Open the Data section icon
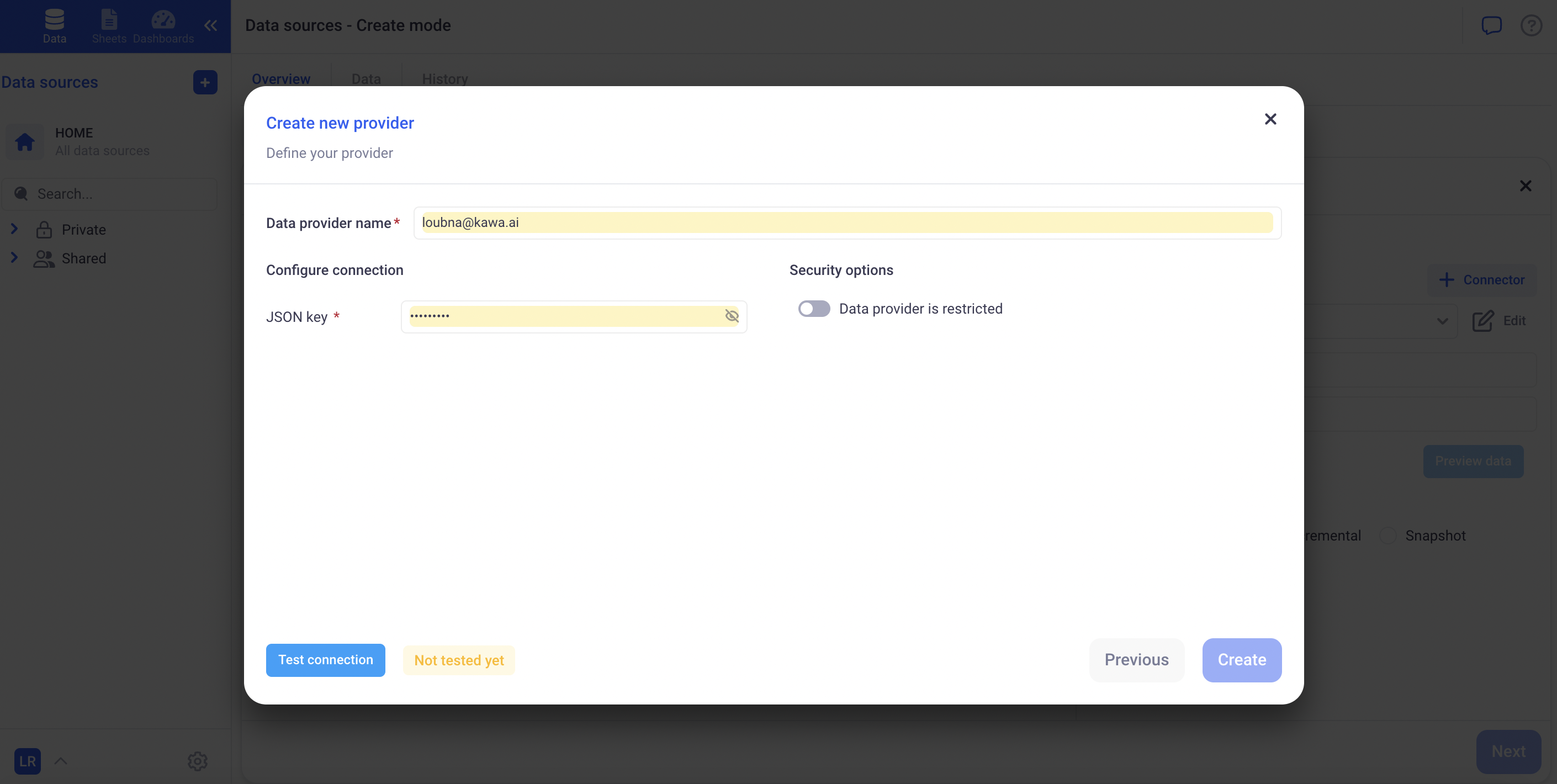1557x784 pixels. [x=55, y=25]
